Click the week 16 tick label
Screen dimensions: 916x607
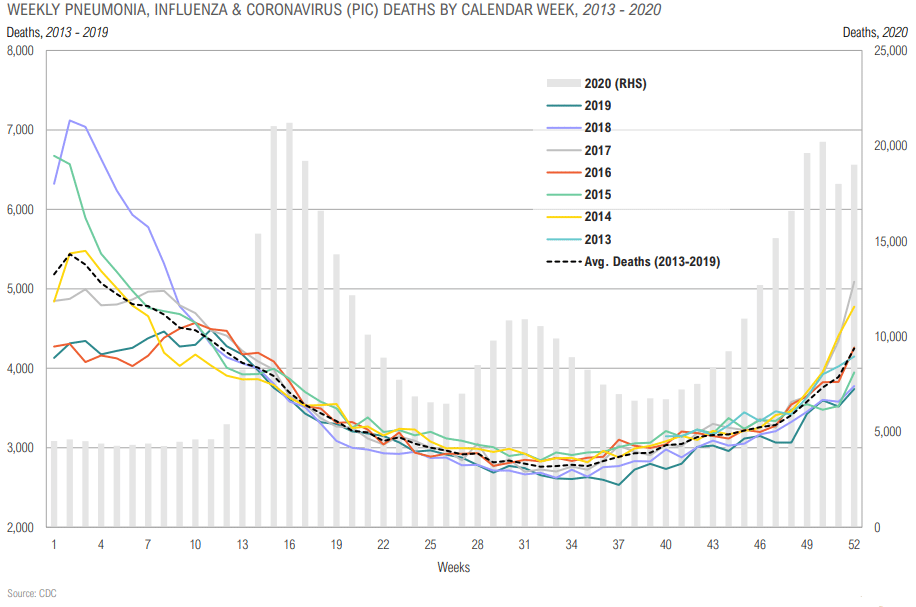pos(289,544)
